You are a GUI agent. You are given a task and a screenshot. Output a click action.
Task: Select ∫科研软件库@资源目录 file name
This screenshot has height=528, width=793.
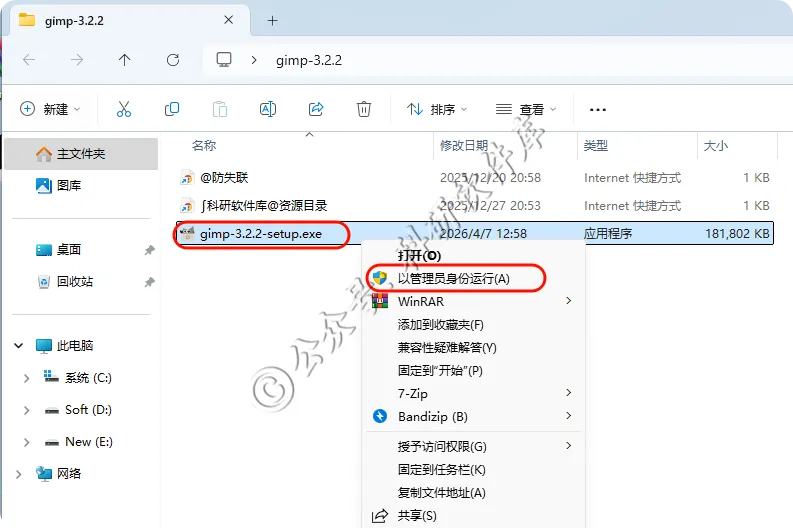point(264,206)
